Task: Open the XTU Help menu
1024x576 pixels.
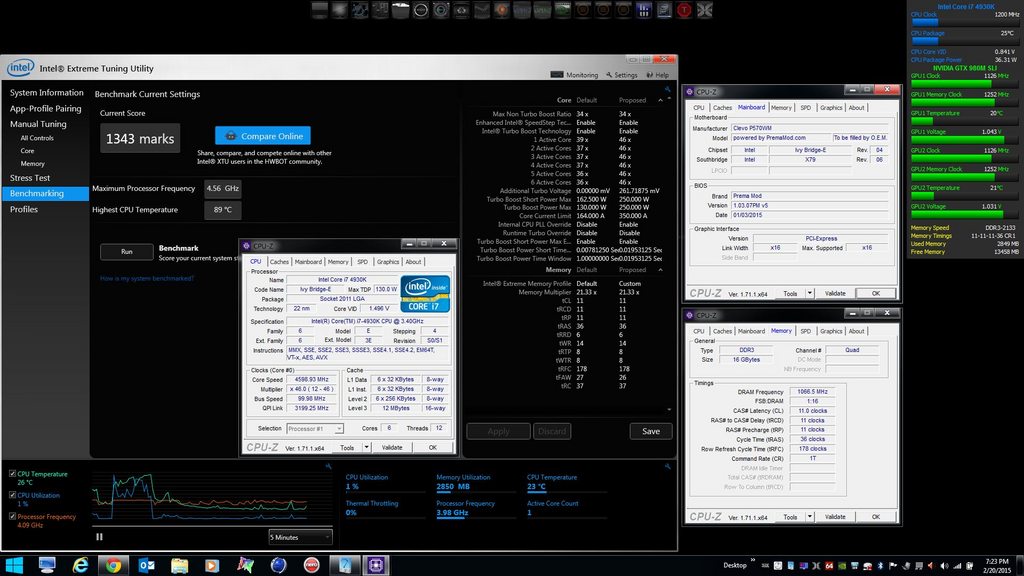Action: [x=658, y=75]
